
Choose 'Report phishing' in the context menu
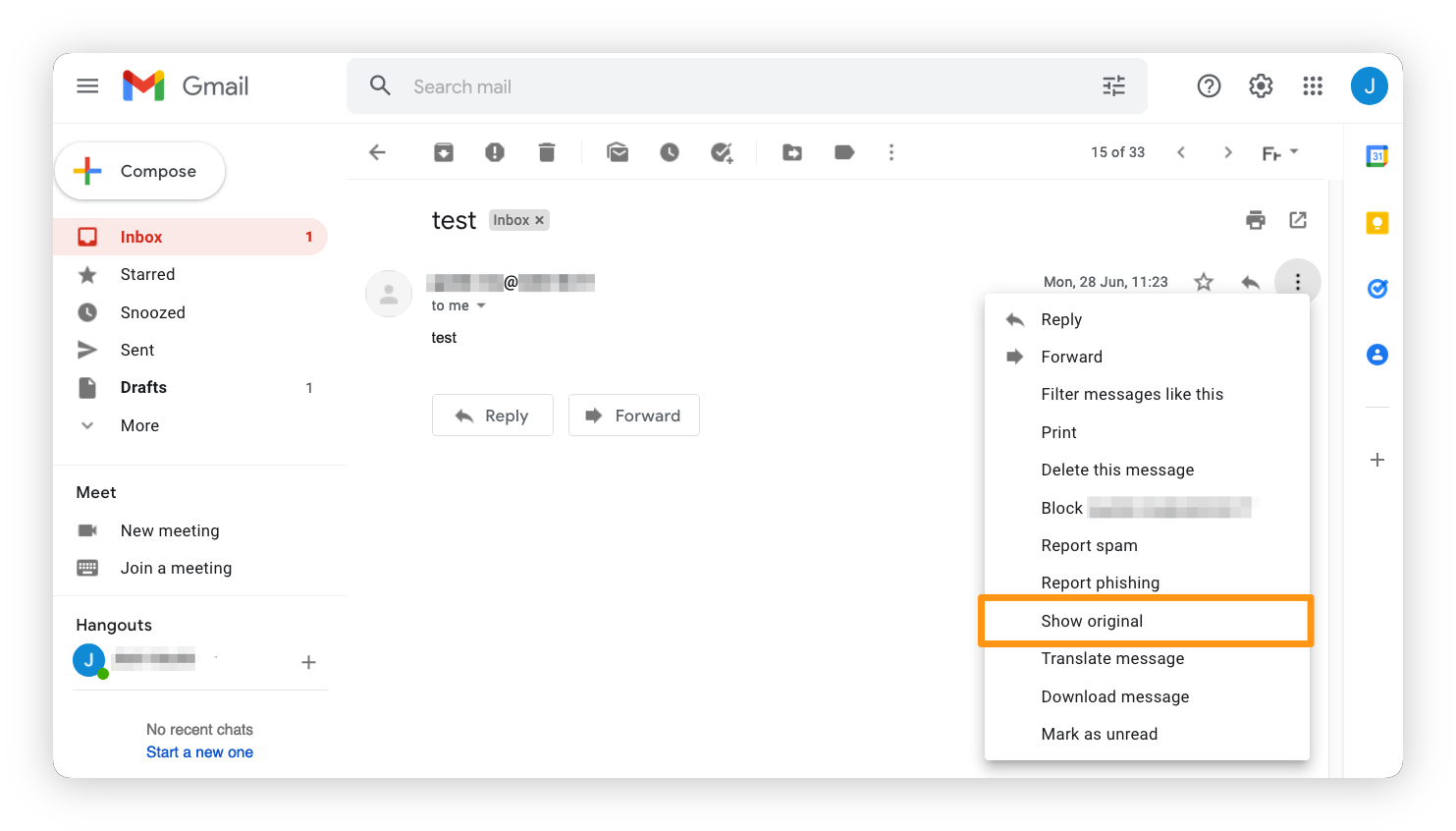[1100, 582]
